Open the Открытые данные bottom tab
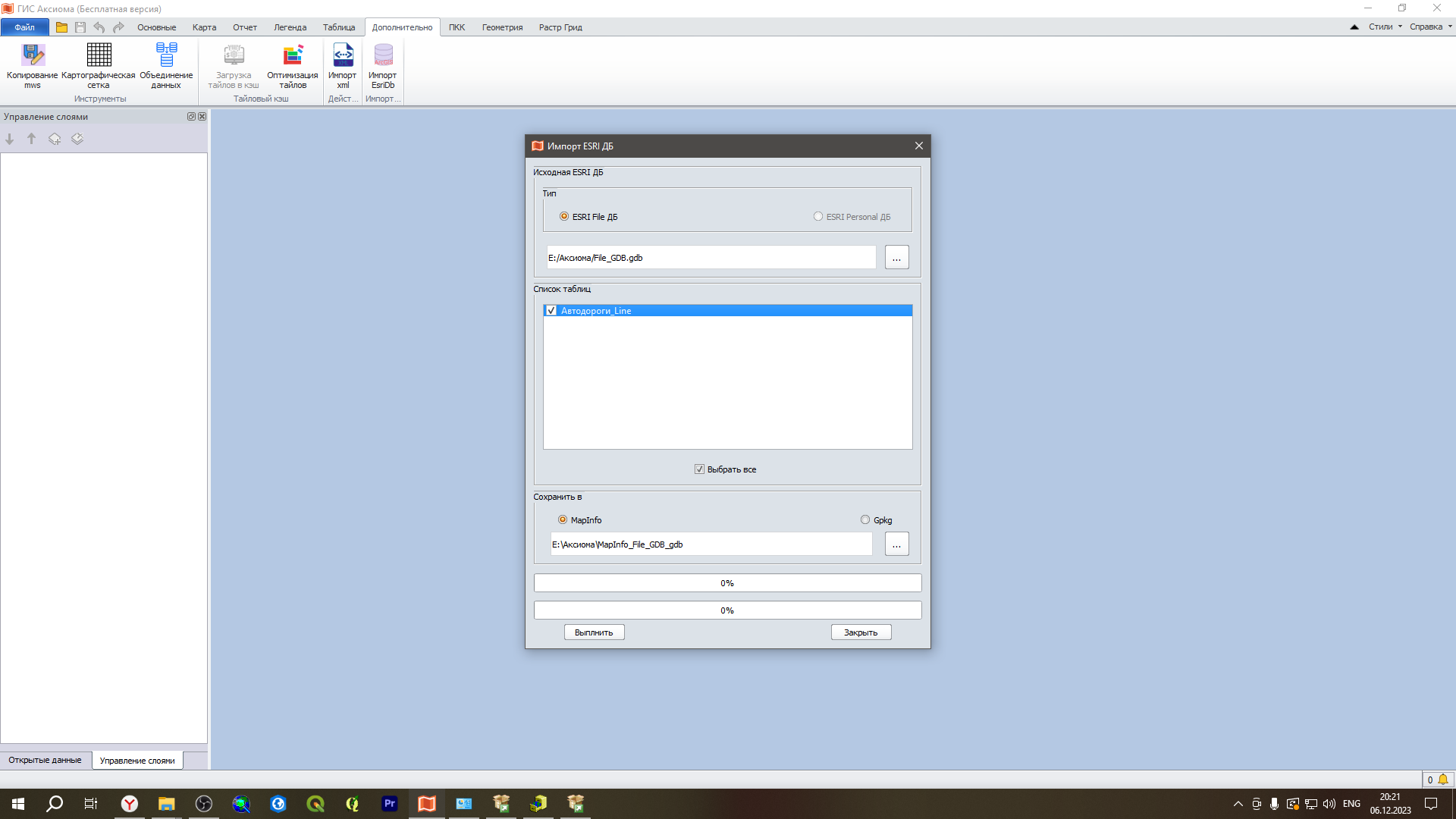1456x819 pixels. pos(45,760)
